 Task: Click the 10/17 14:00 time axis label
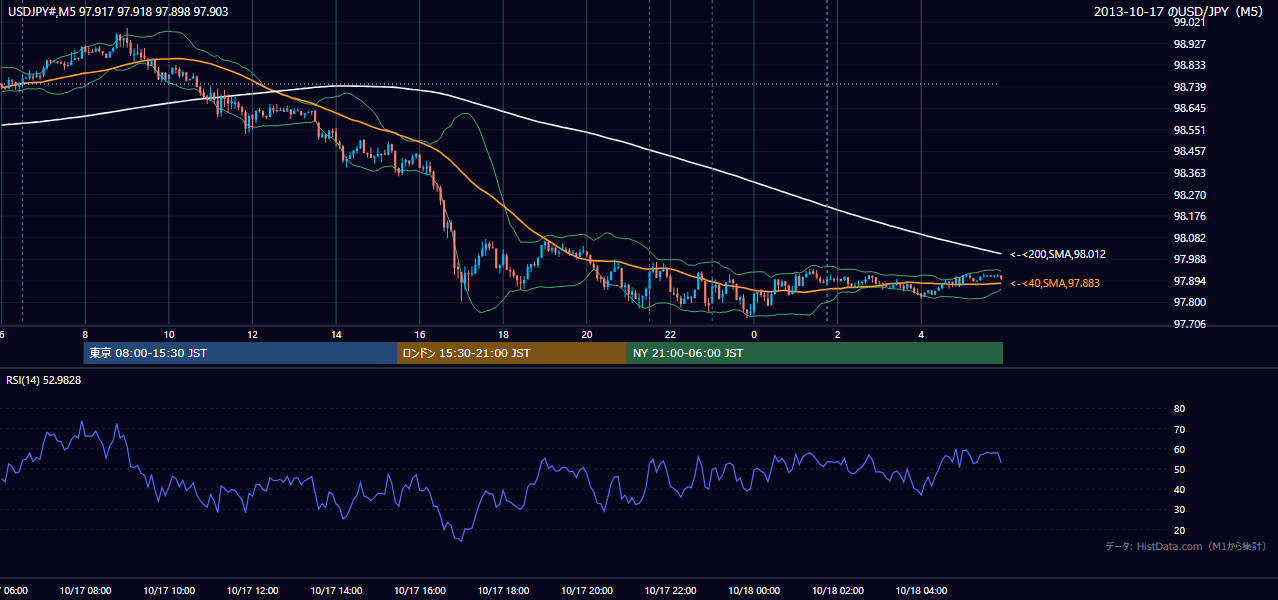pyautogui.click(x=336, y=591)
